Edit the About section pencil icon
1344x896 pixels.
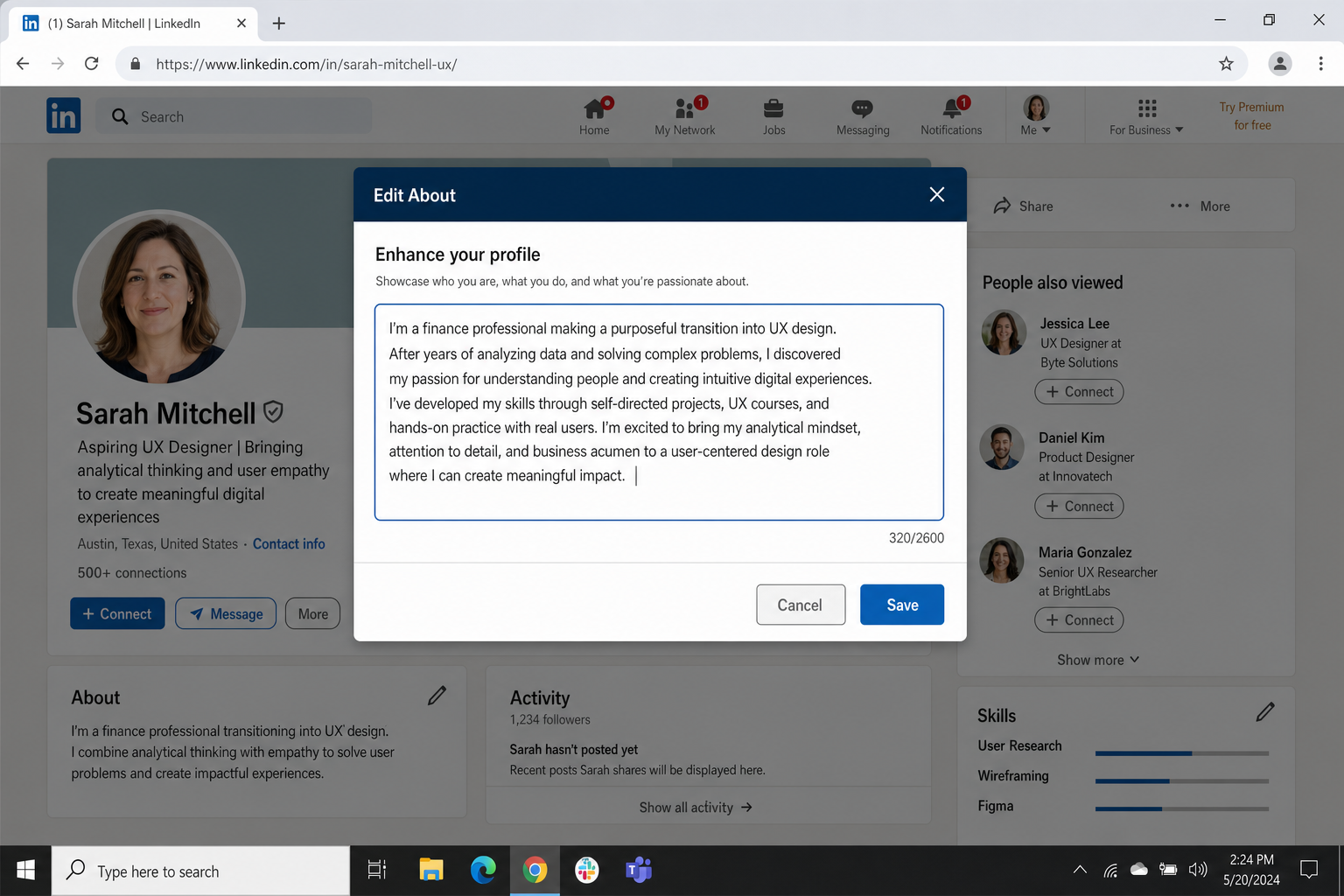(437, 696)
